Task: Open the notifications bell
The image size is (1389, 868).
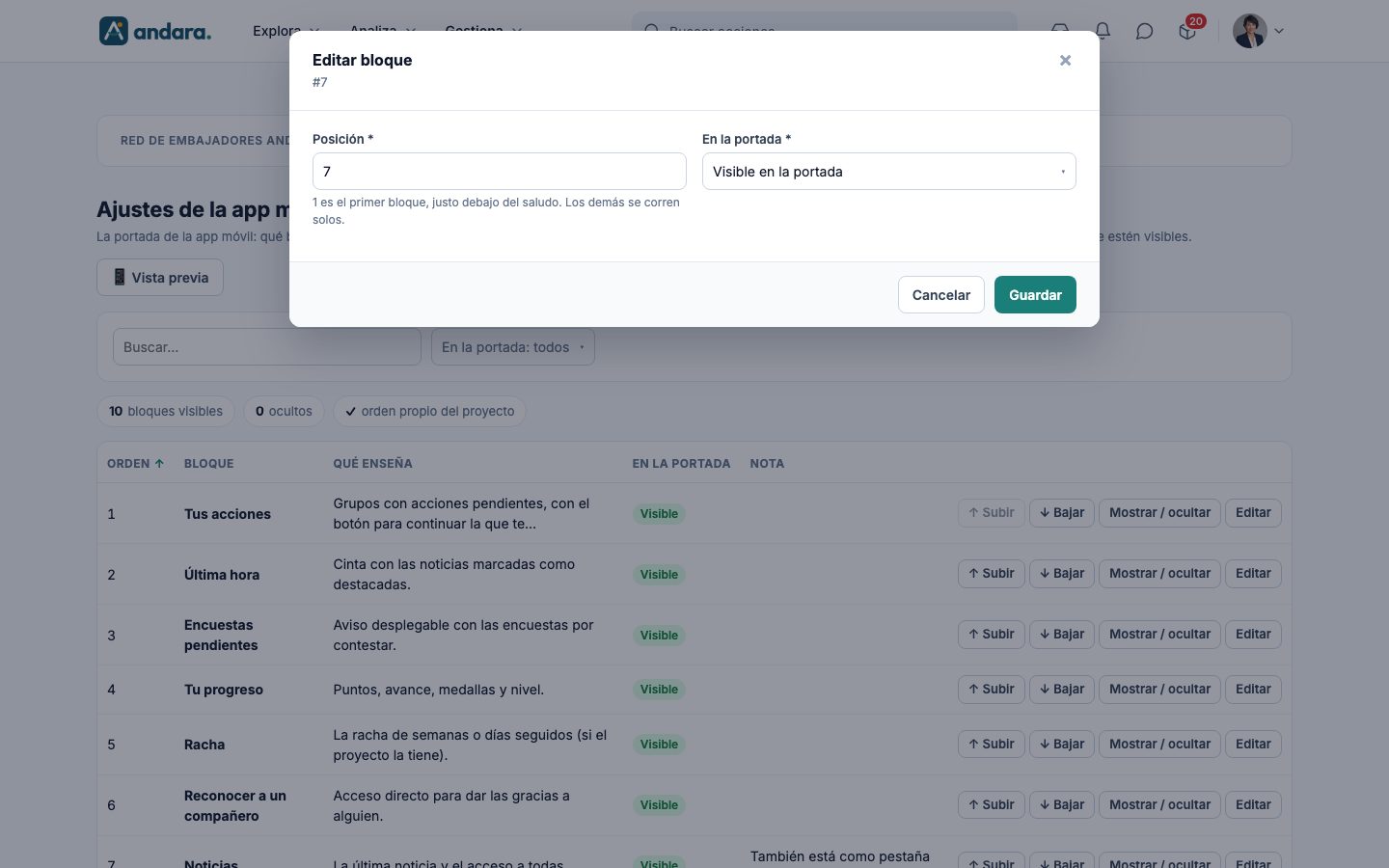Action: click(1103, 31)
